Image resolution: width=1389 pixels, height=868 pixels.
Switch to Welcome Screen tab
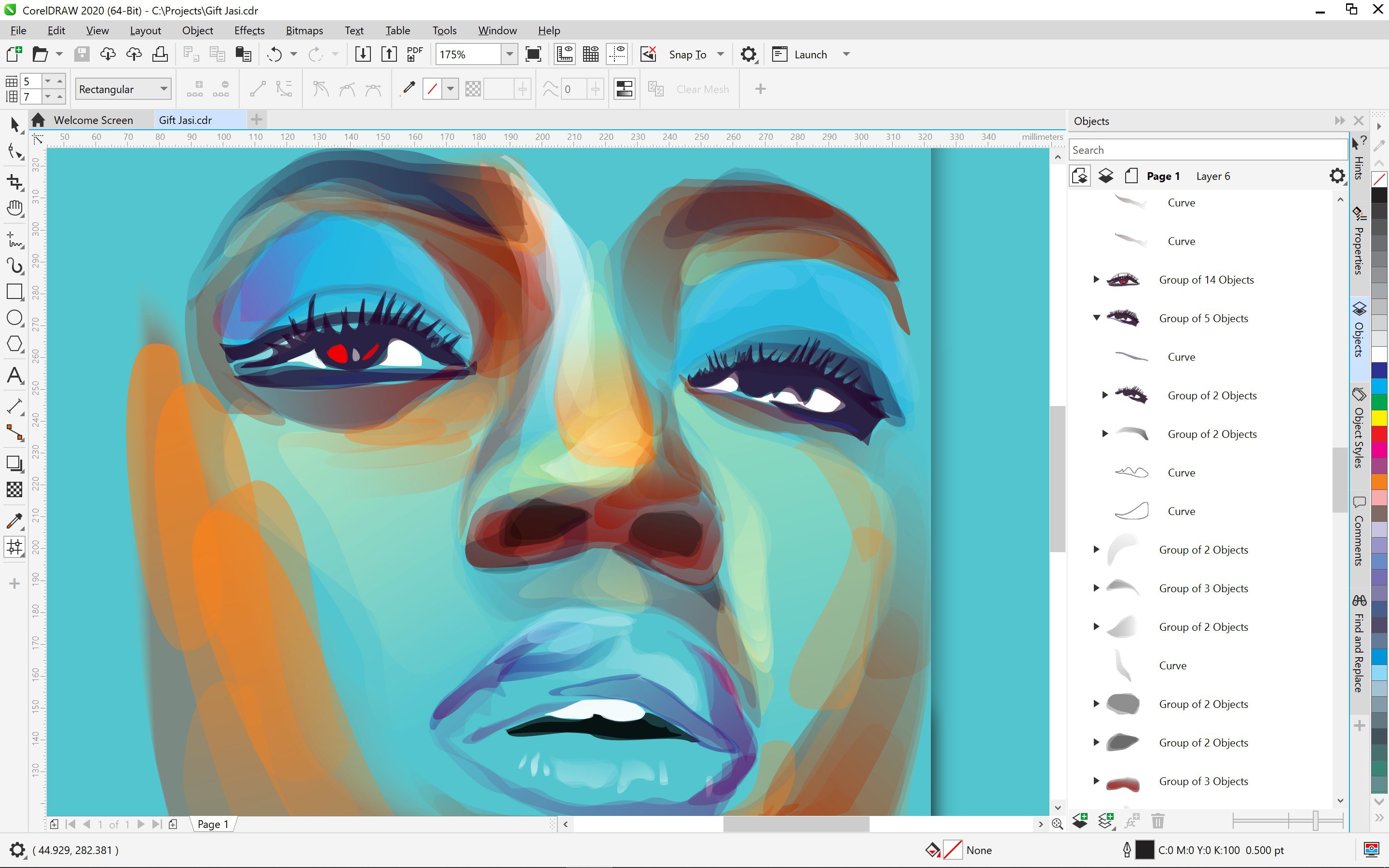(94, 120)
